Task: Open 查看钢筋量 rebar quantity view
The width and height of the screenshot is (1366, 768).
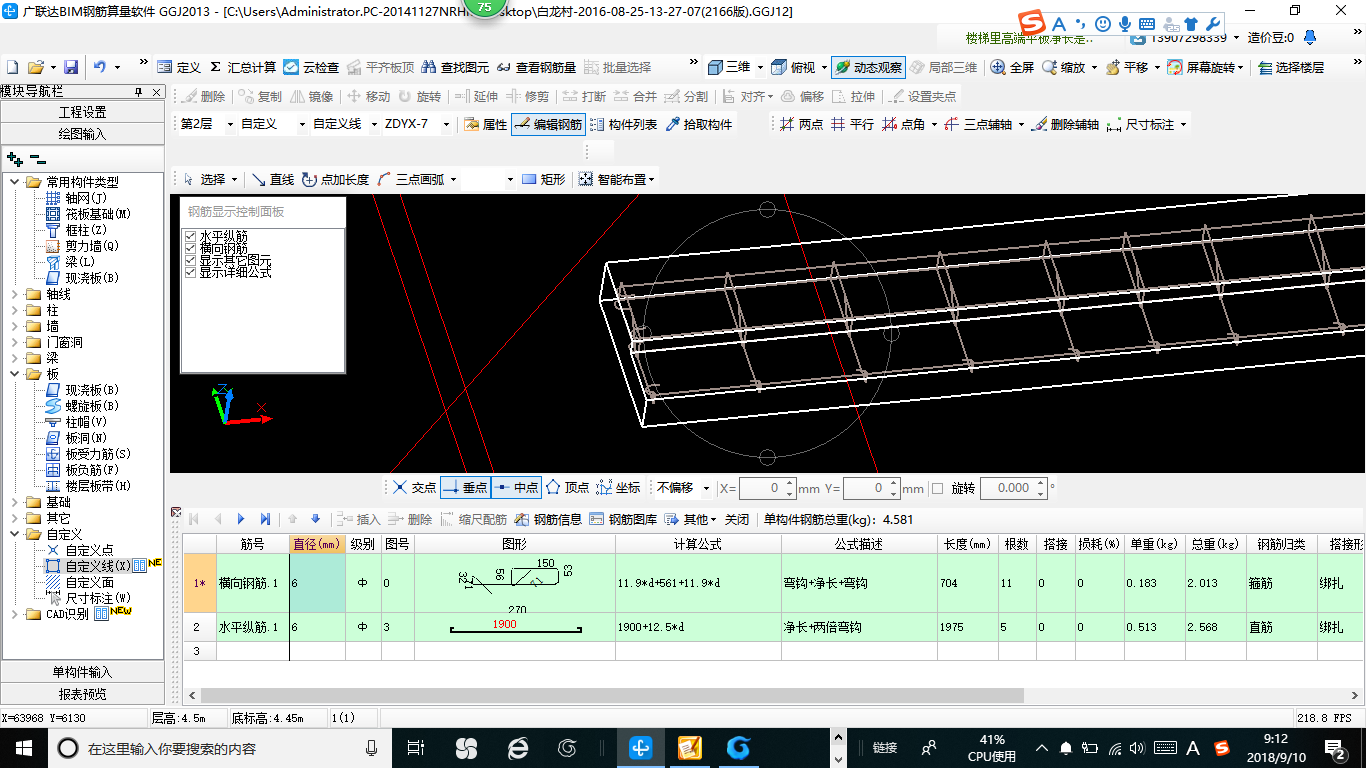Action: 536,67
